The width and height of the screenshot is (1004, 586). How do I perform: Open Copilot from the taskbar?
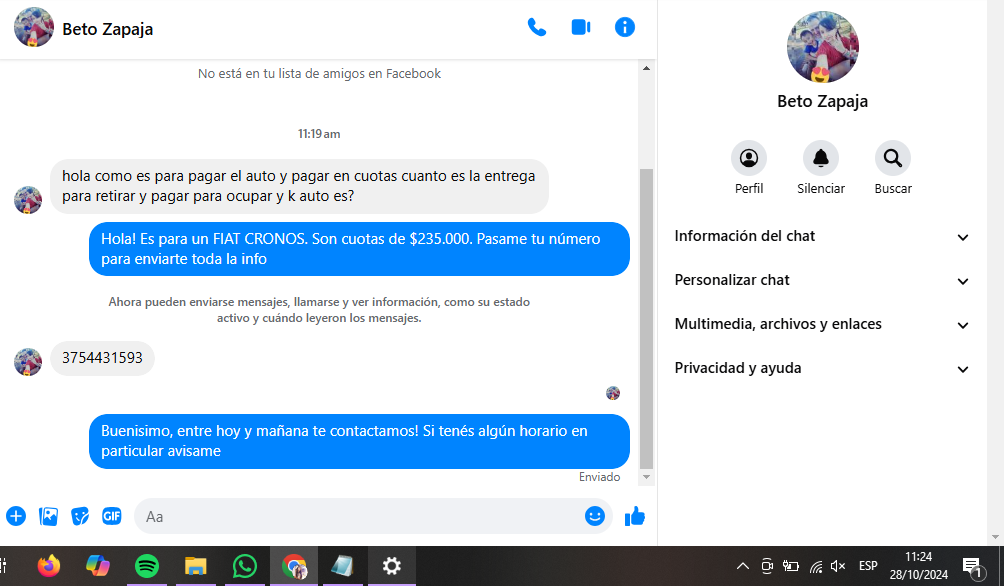coord(97,566)
